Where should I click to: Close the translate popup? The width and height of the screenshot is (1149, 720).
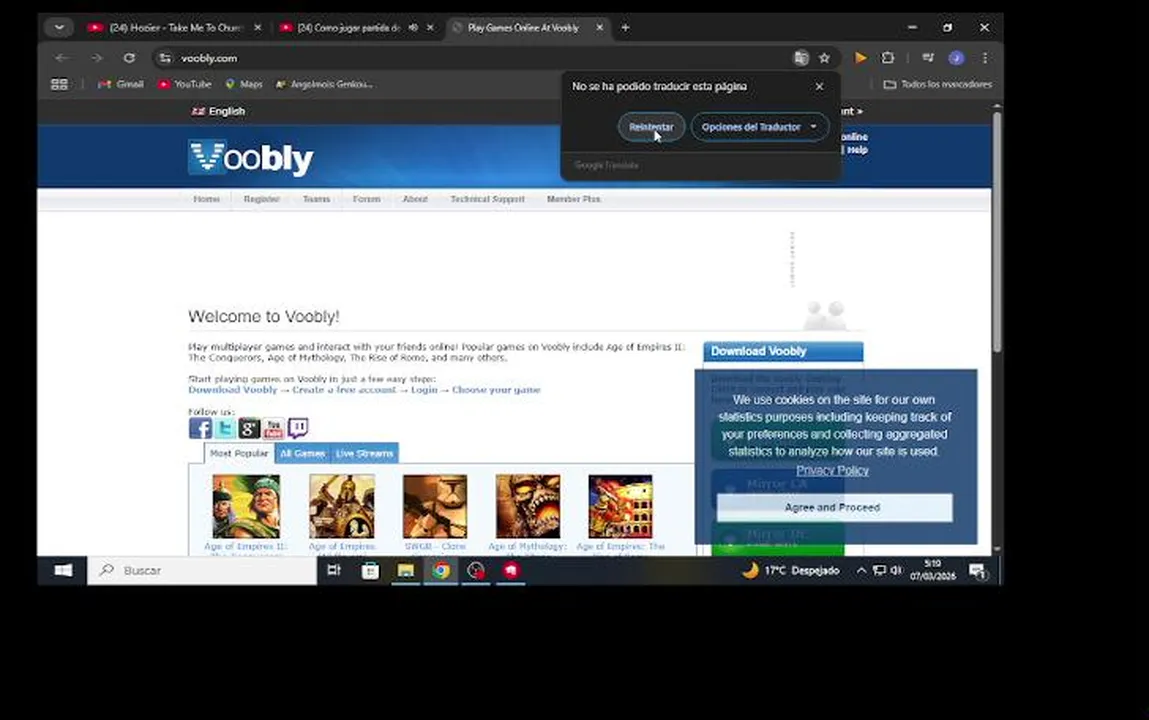819,86
